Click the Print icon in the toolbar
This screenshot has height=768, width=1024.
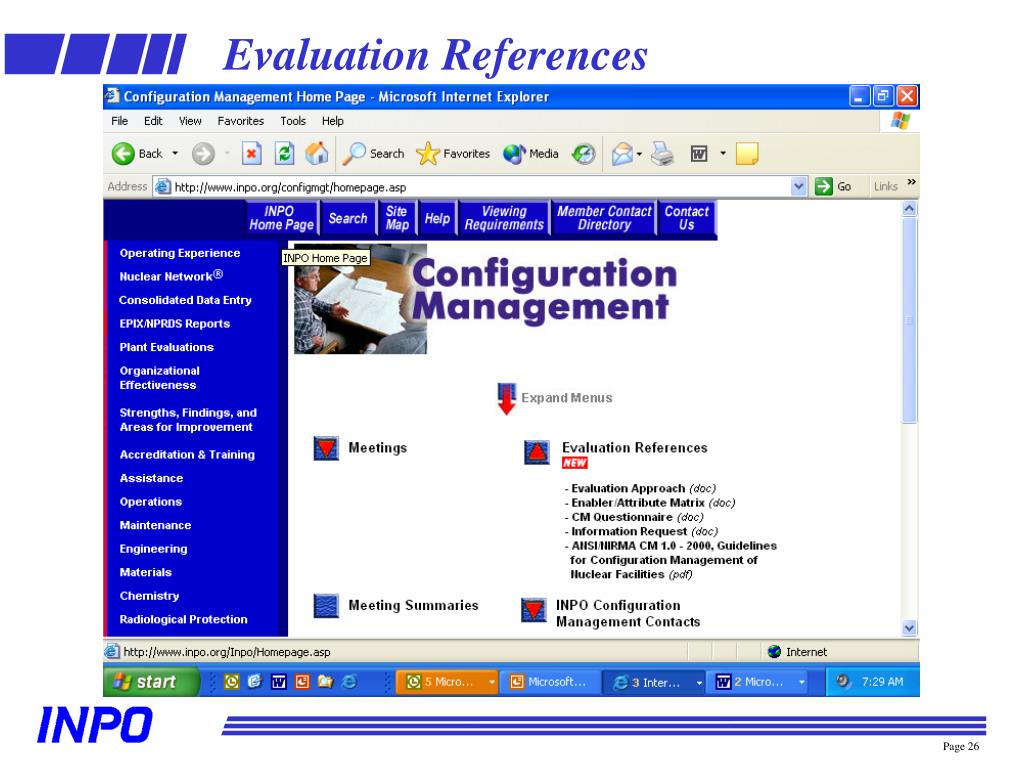[x=662, y=154]
